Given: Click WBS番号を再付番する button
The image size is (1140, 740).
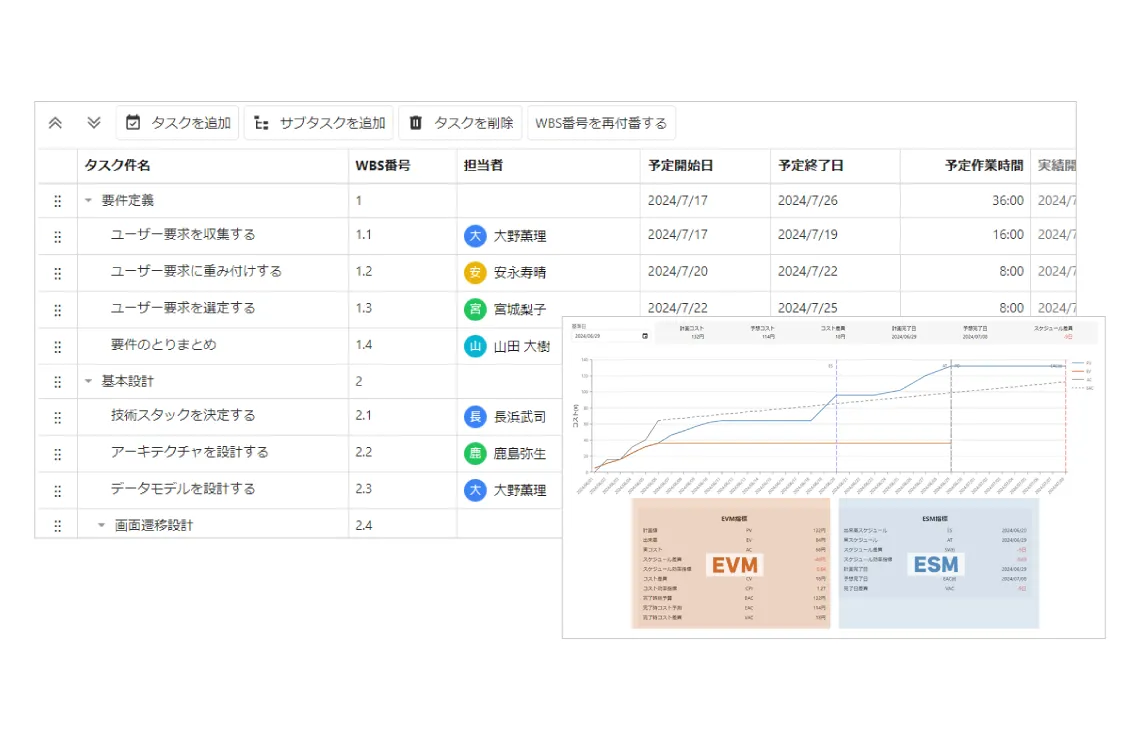Looking at the screenshot, I should (x=601, y=123).
